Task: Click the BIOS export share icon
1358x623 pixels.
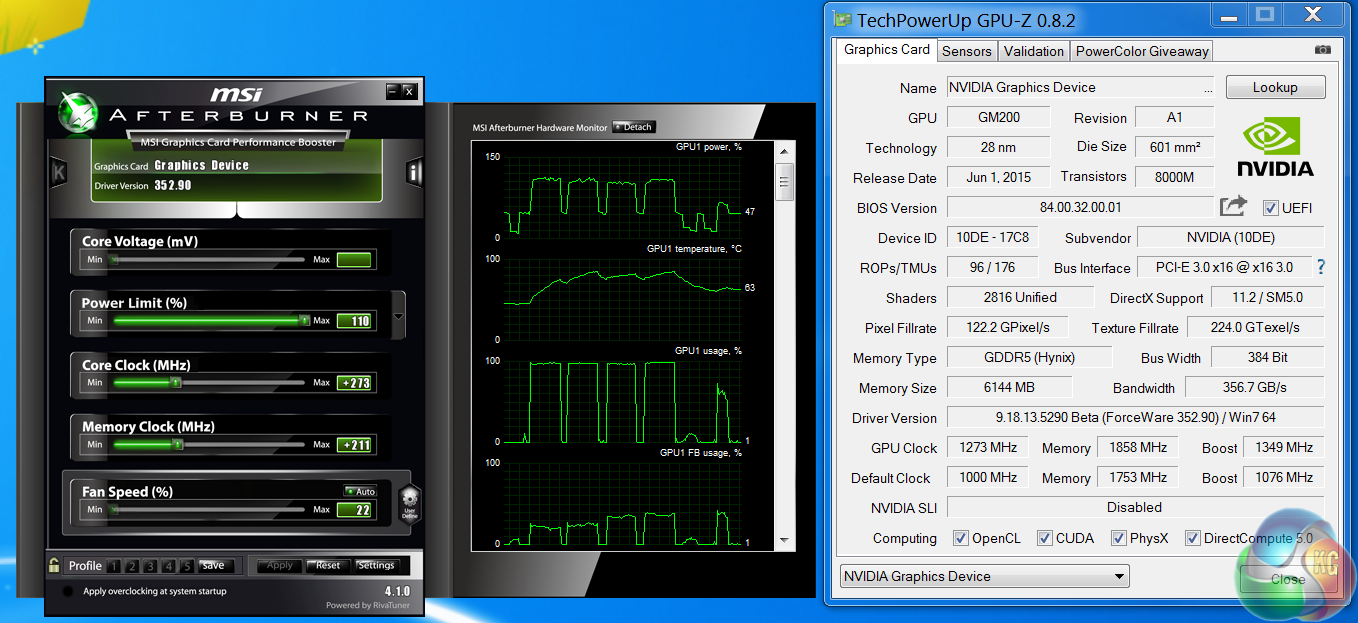Action: 1233,207
